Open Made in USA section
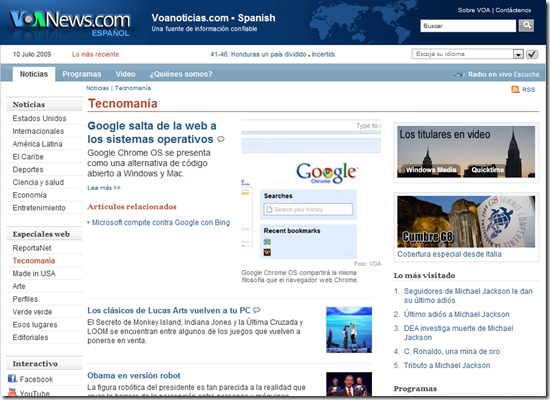 point(34,273)
